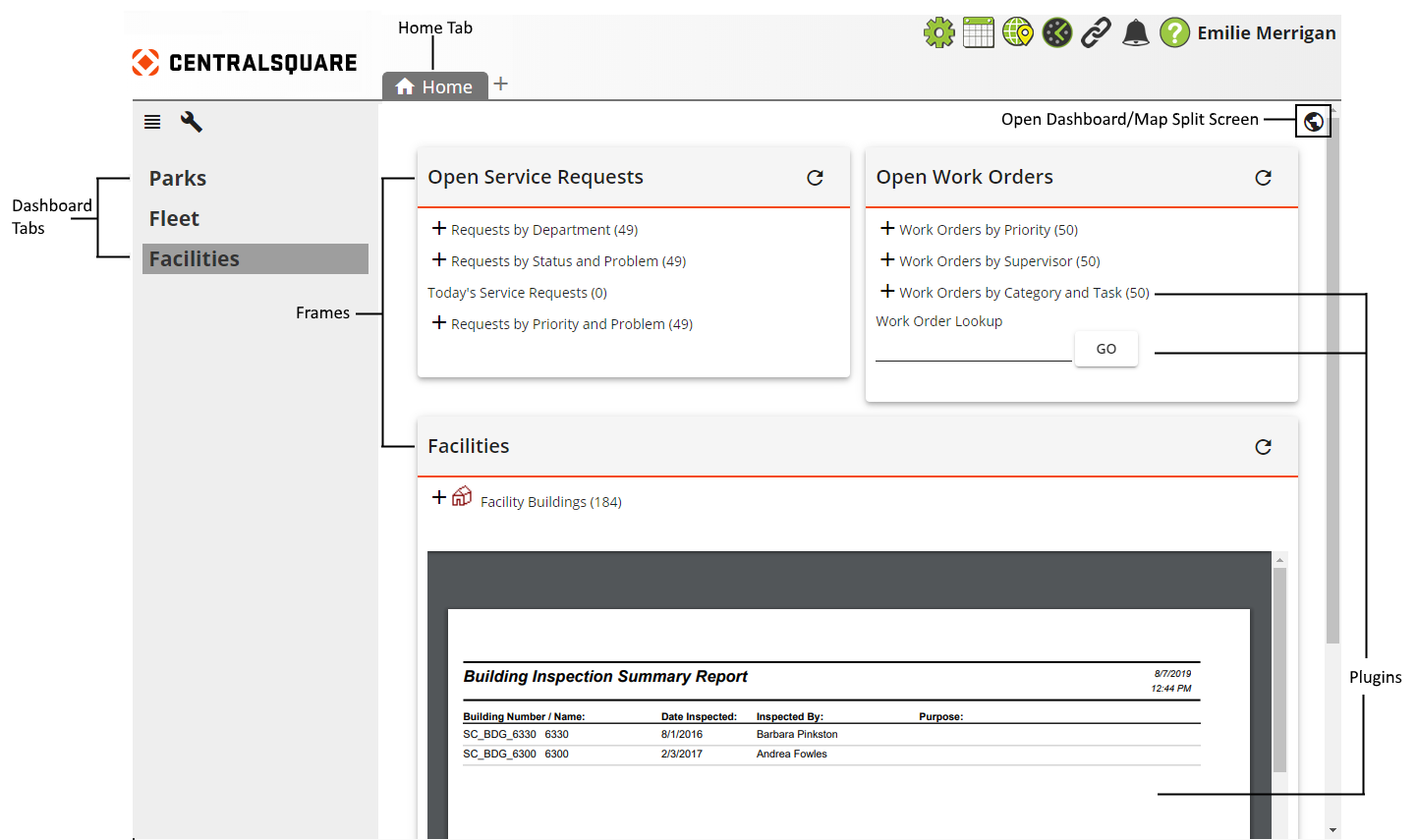Click the GO button

[x=1106, y=349]
